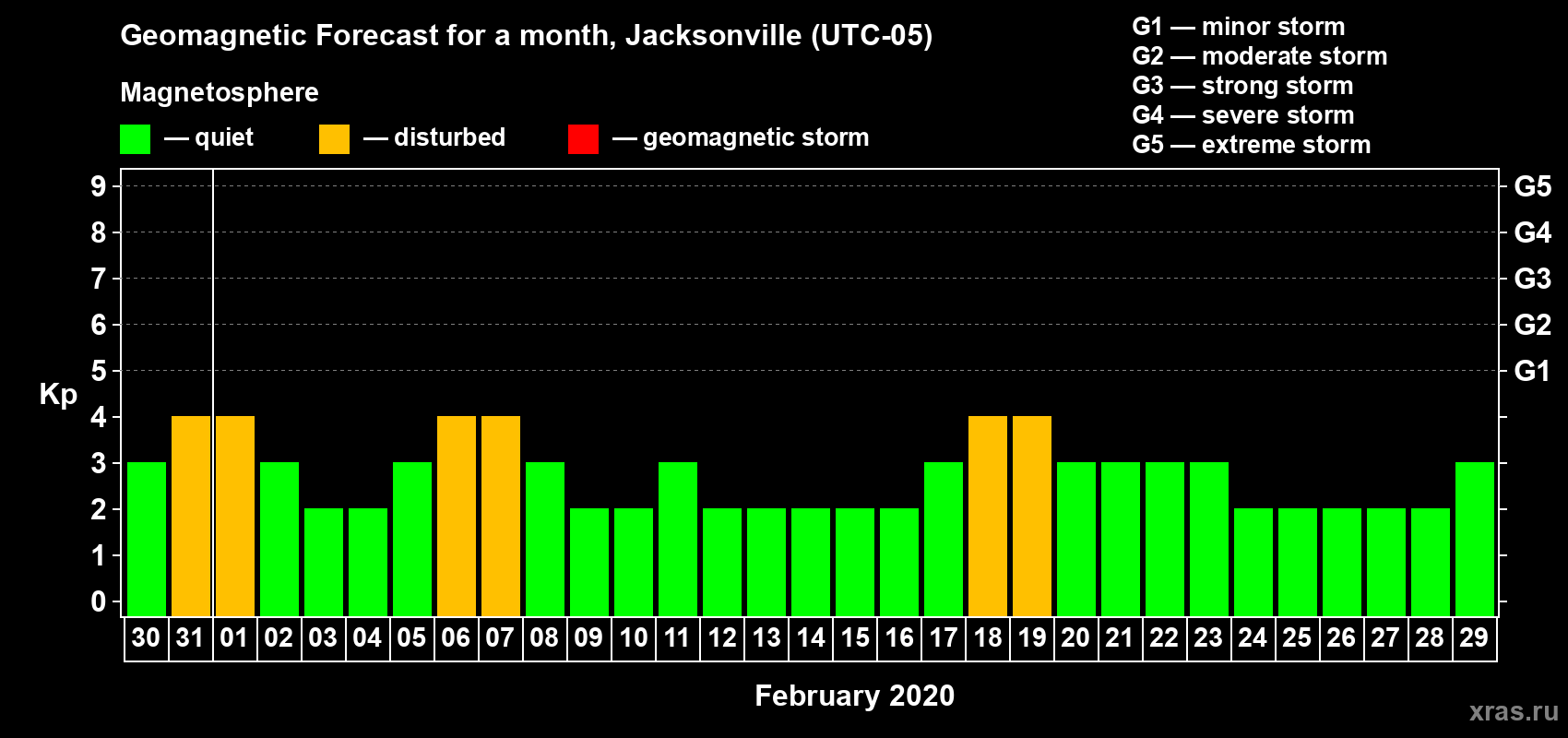This screenshot has width=1568, height=738.
Task: Click the green quiet legend swatch
Action: [x=136, y=139]
